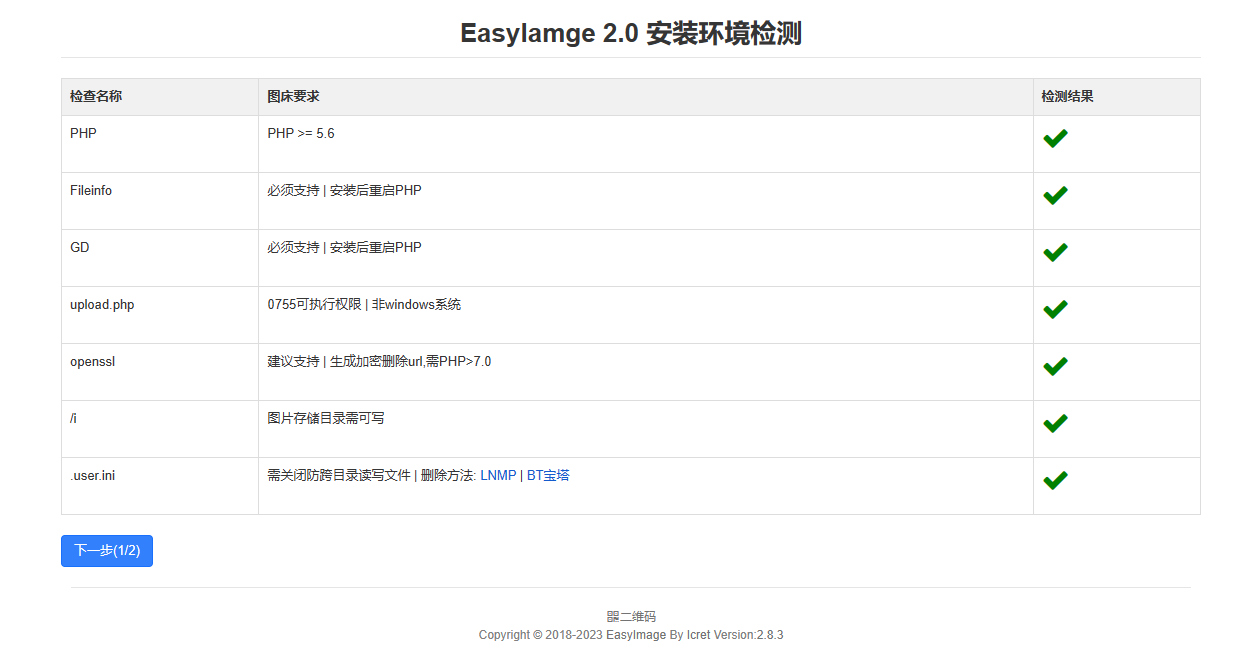Open the LNMP removal method link
1236x660 pixels.
coord(498,476)
